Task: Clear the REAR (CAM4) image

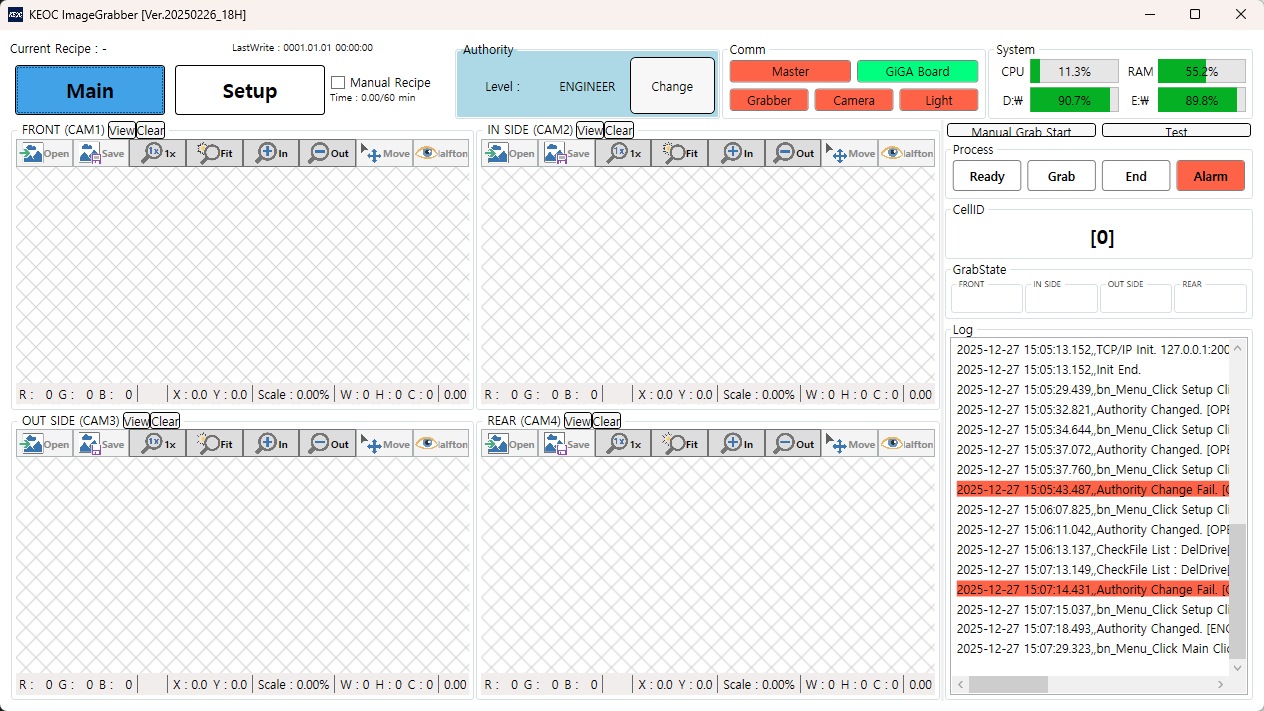Action: click(607, 421)
